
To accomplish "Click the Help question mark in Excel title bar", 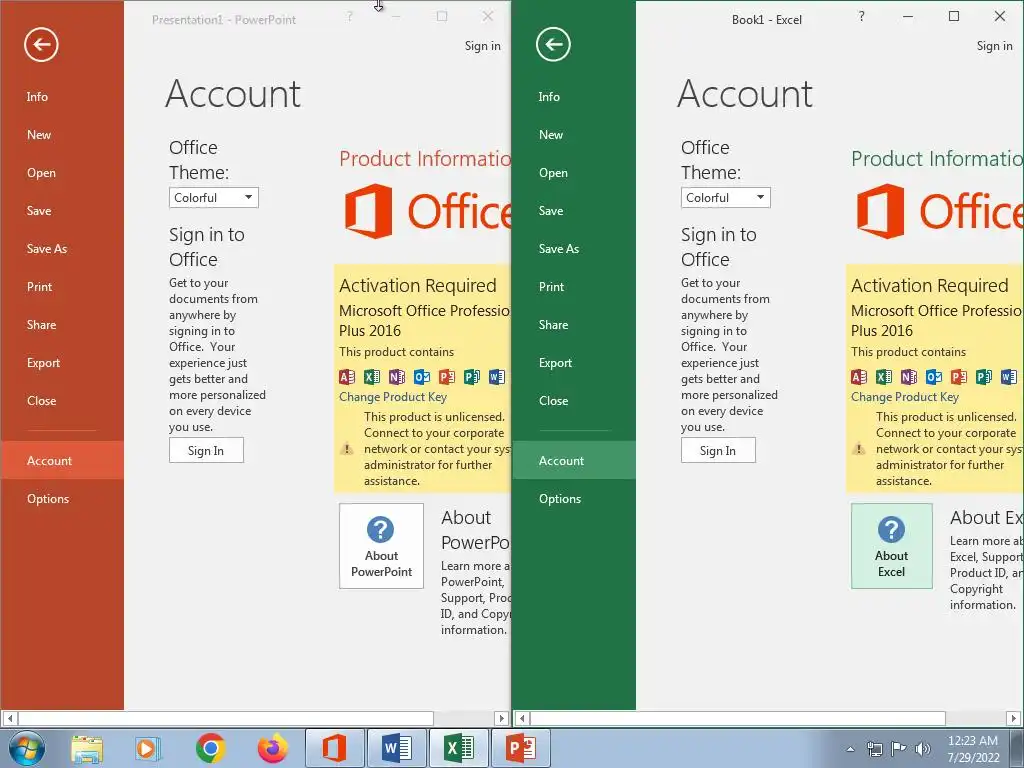I will 861,16.
